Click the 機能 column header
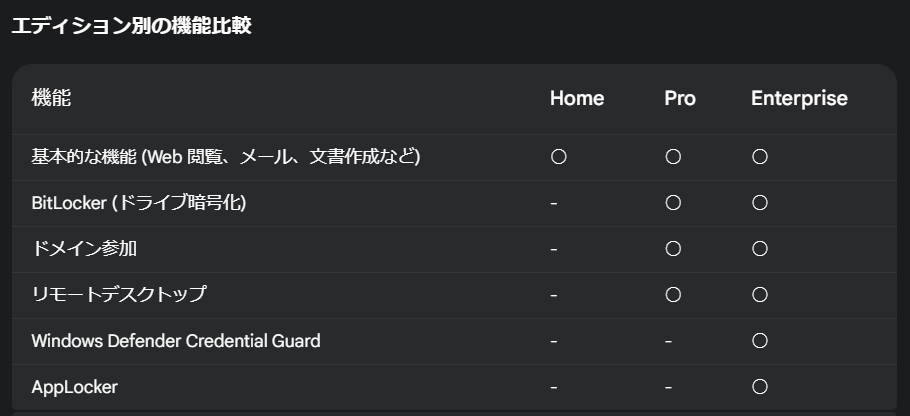This screenshot has height=416, width=910. coord(51,98)
